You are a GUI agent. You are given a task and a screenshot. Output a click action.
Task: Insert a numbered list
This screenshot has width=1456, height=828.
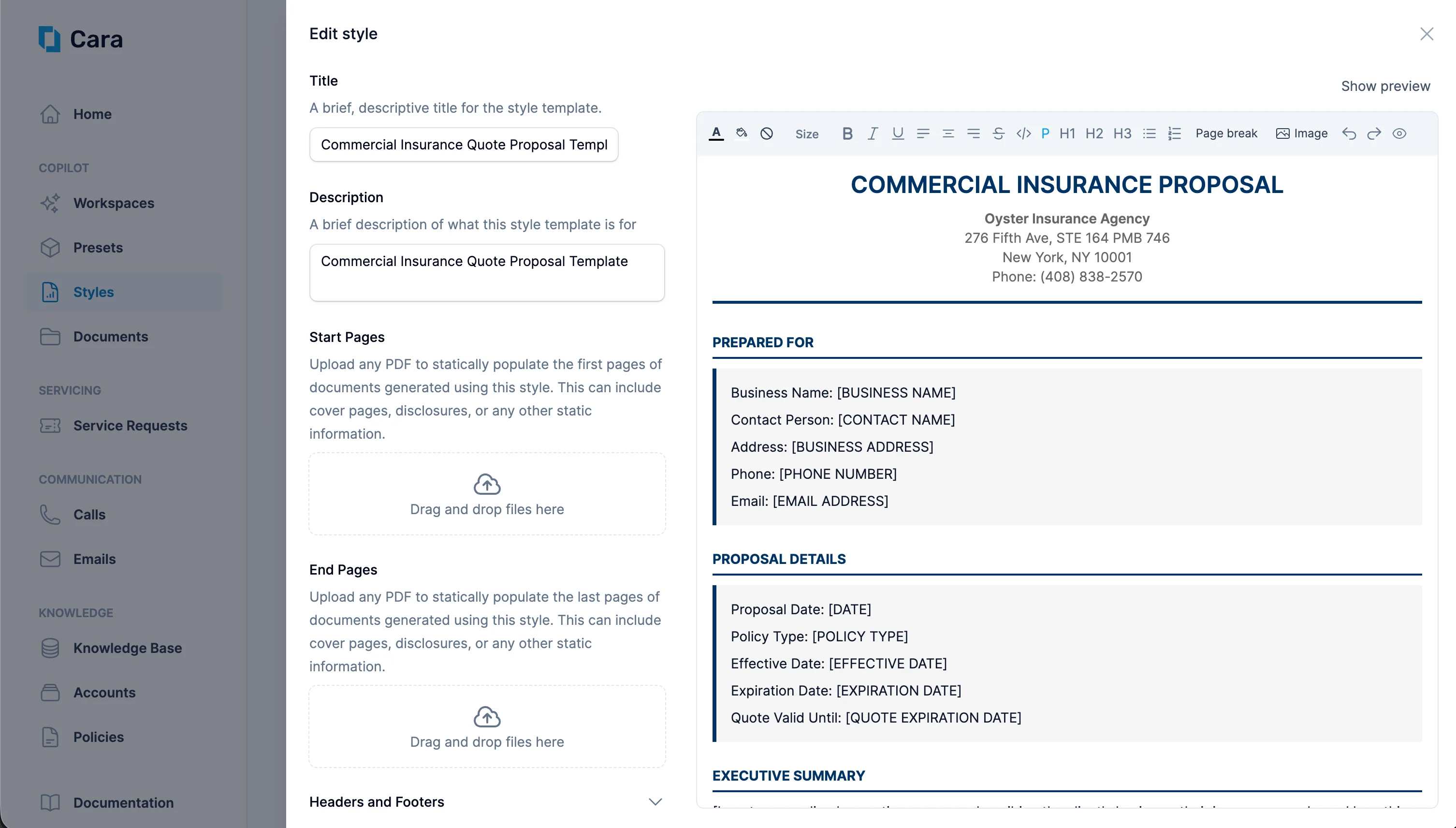coord(1174,133)
